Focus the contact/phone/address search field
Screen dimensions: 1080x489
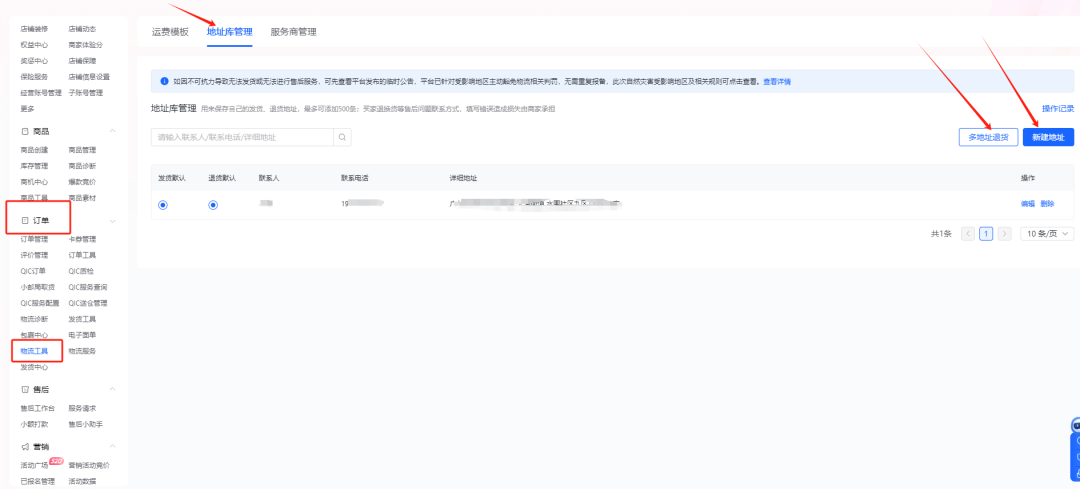[242, 137]
